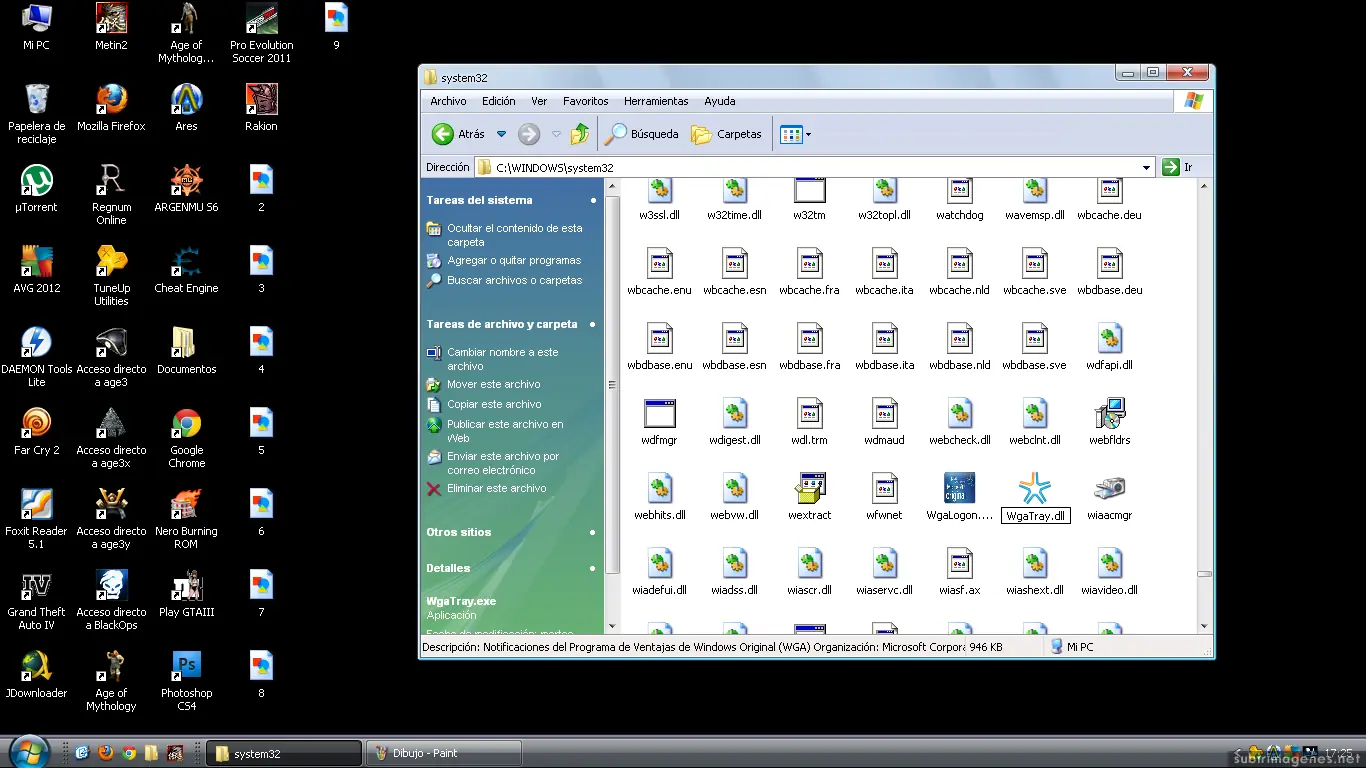Open the TuneUp Utilities desktop shortcut
The width and height of the screenshot is (1366, 768).
[x=111, y=276]
